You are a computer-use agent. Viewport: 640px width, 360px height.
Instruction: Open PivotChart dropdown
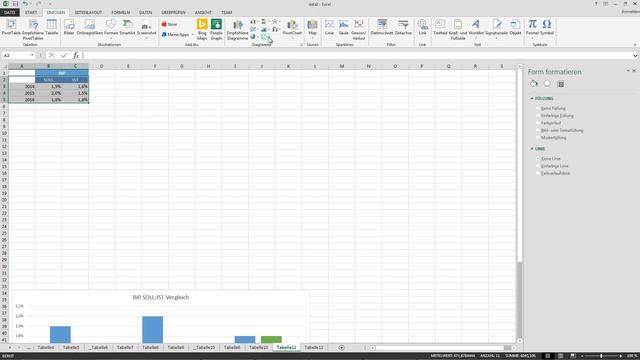click(x=292, y=30)
